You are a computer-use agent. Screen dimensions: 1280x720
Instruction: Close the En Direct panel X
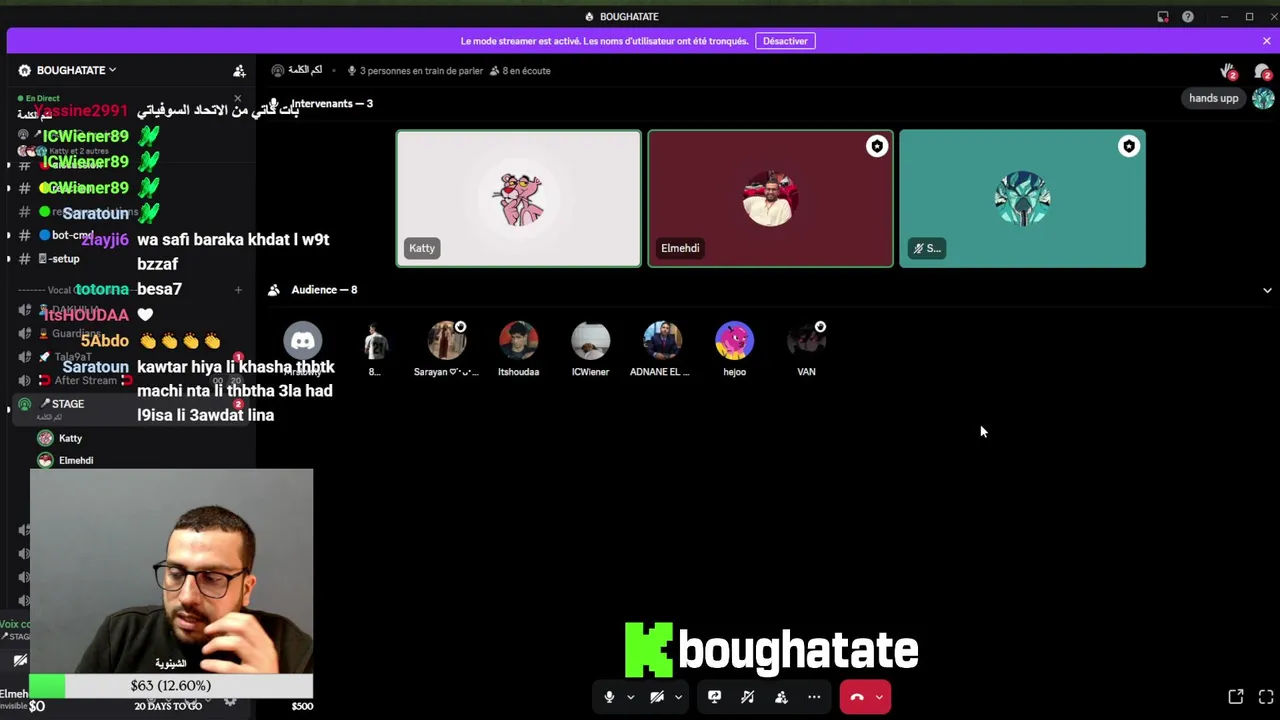coord(238,98)
